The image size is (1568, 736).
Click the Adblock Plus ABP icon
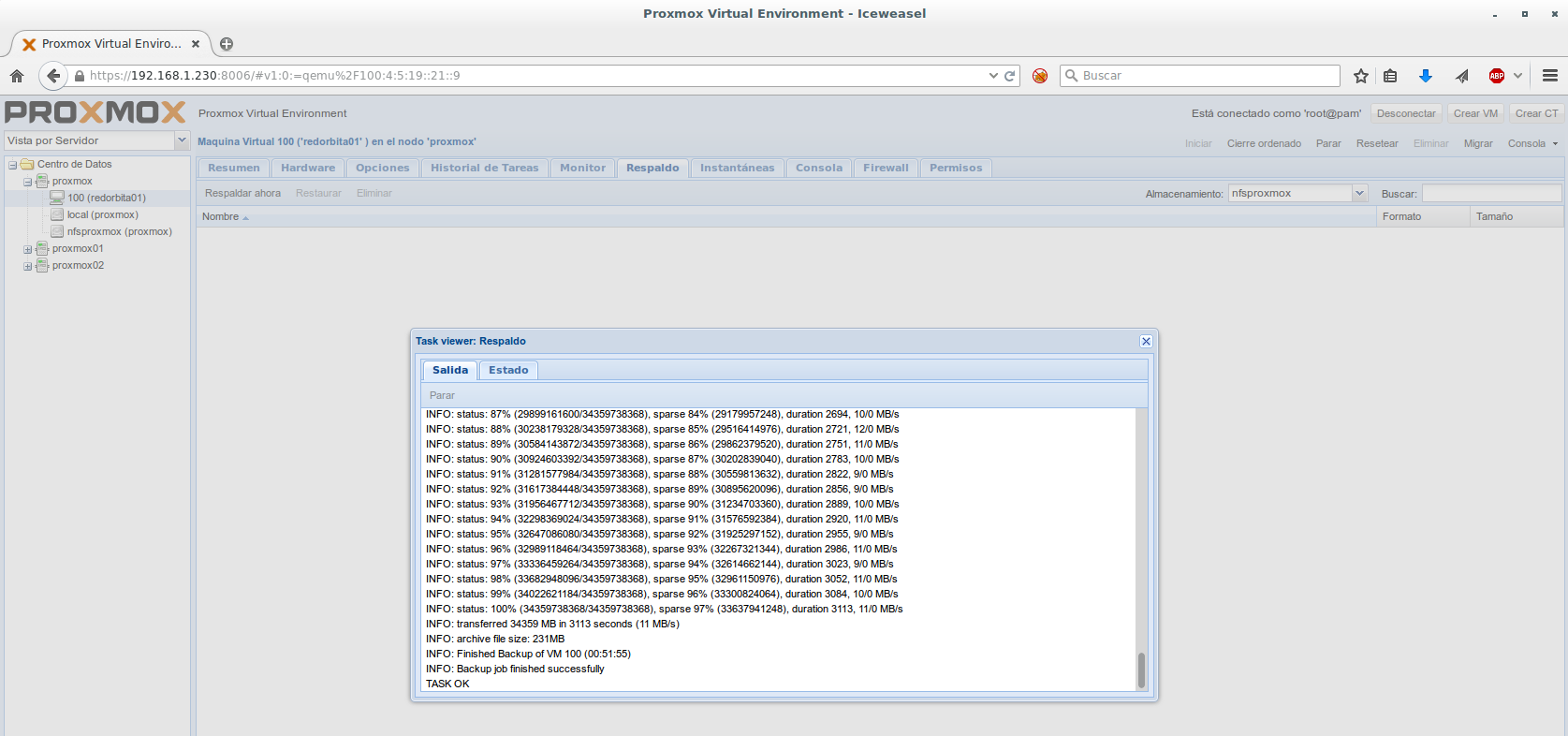point(1496,76)
